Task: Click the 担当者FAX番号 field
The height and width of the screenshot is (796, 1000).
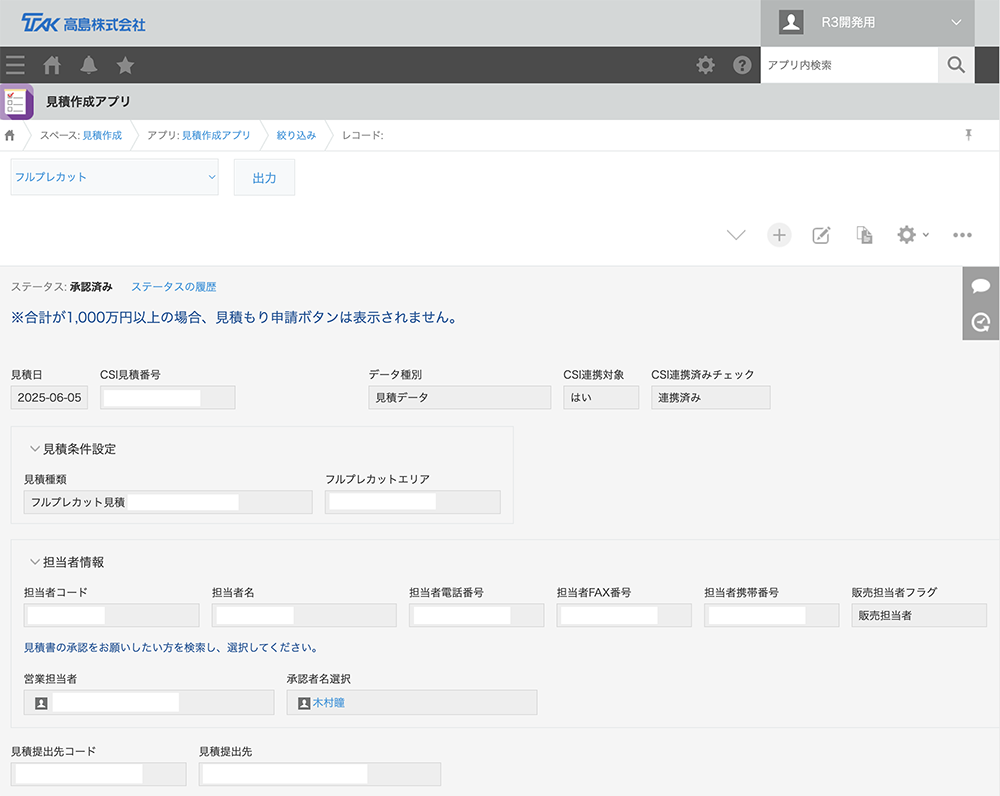Action: [x=624, y=615]
